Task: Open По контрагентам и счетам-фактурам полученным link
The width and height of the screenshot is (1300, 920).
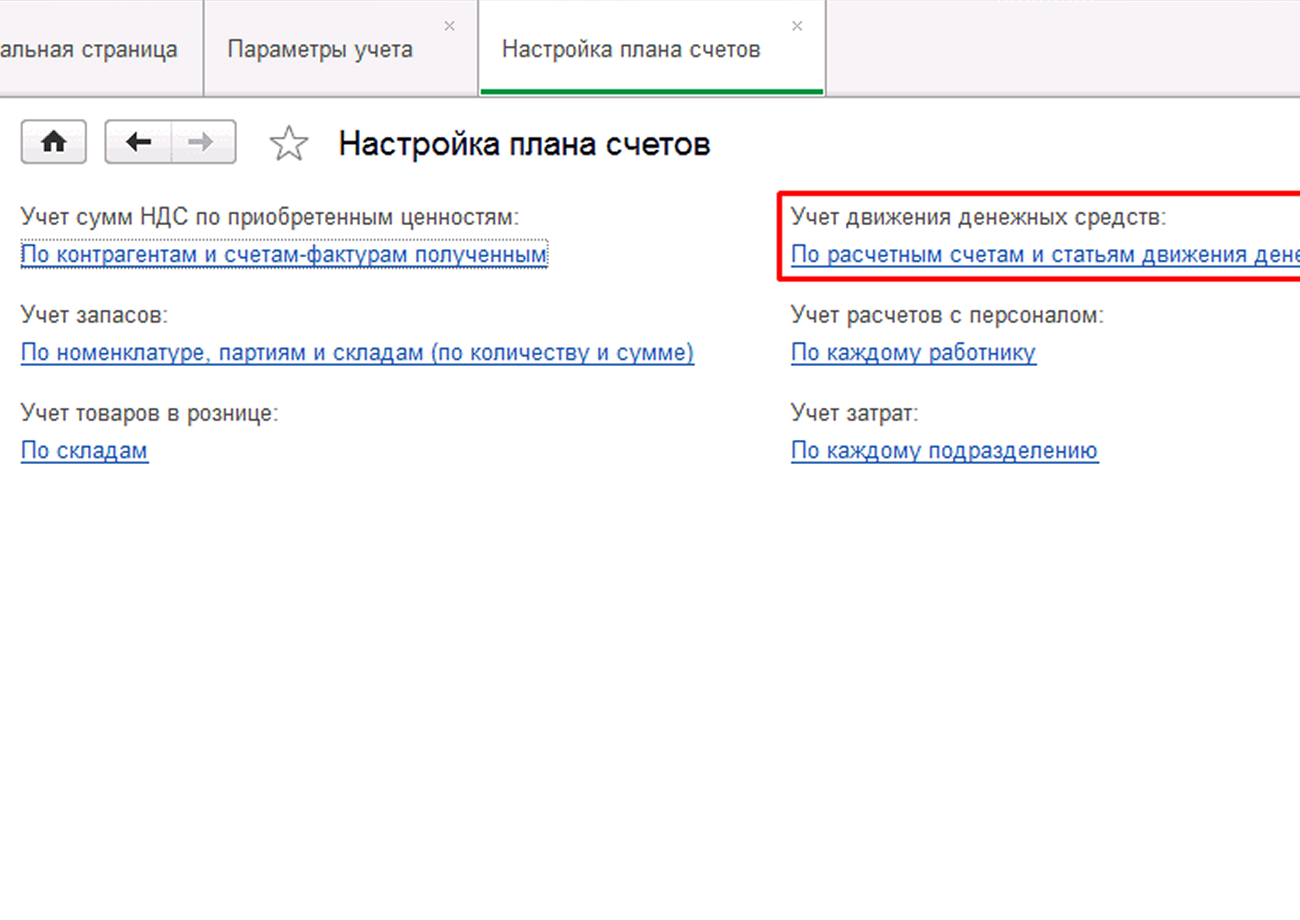Action: pyautogui.click(x=284, y=255)
